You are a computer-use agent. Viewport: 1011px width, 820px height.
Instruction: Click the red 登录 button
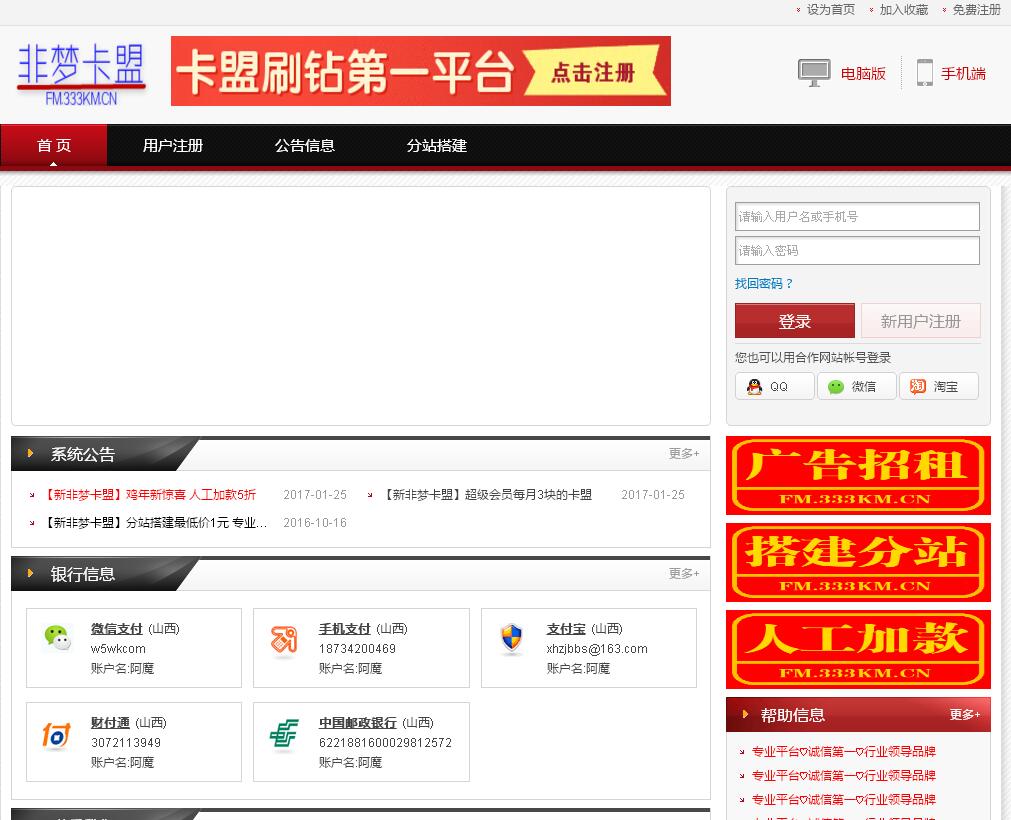click(794, 321)
